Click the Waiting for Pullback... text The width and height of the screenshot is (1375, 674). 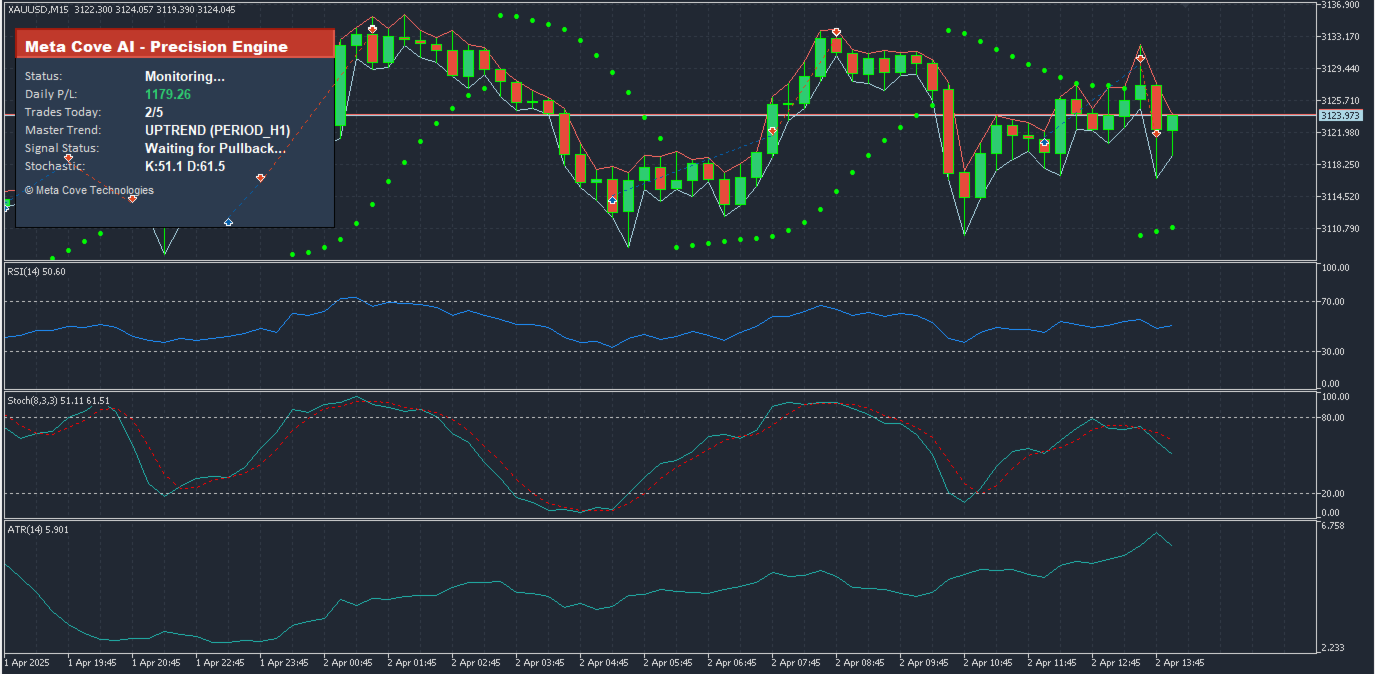[215, 148]
